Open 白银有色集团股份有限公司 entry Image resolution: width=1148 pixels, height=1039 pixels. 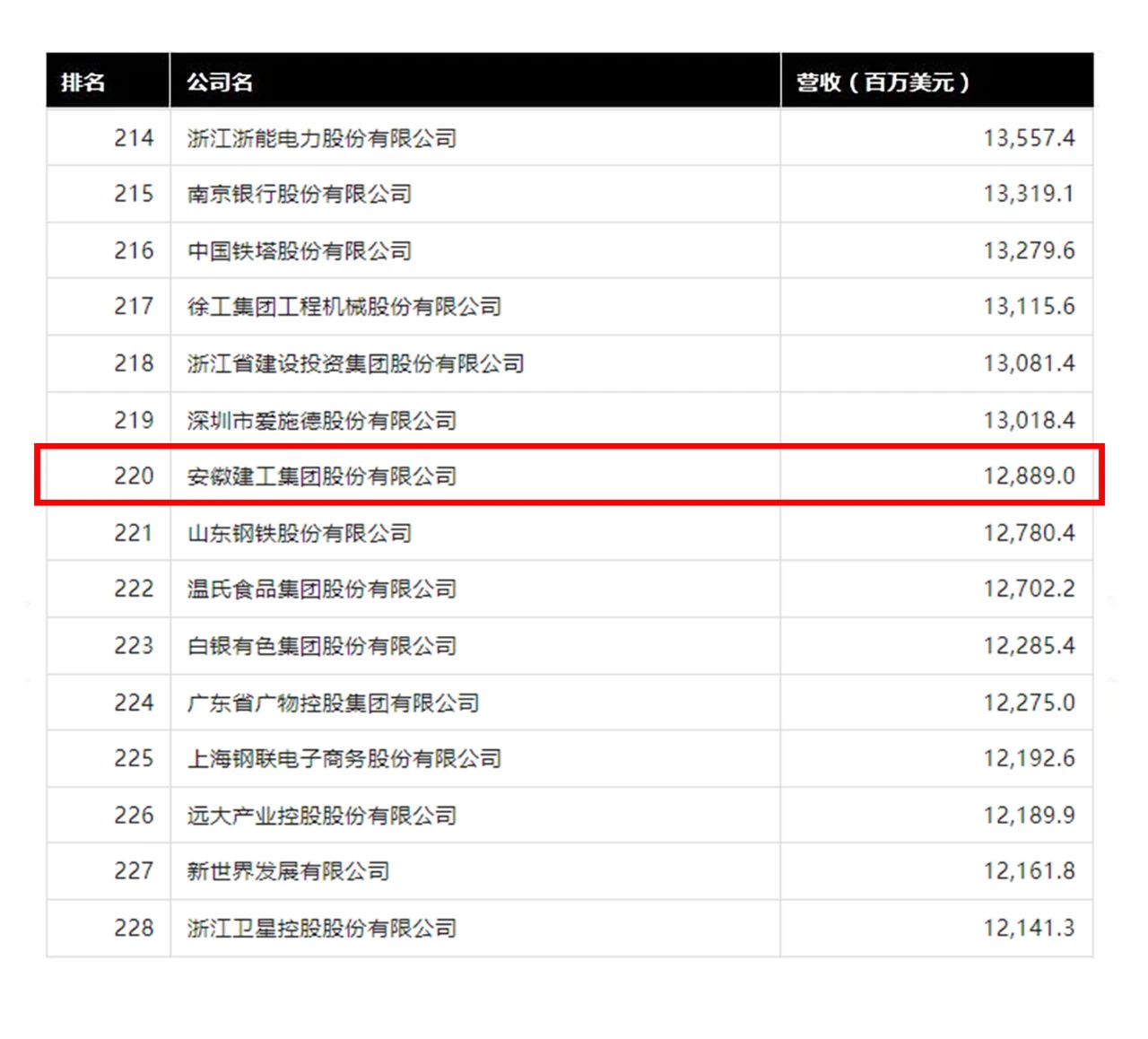[x=321, y=646]
